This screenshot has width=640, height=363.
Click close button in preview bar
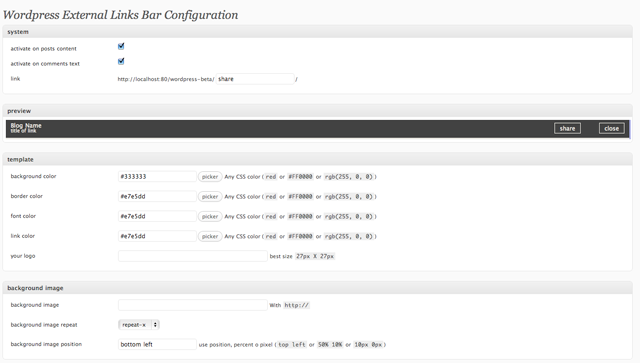[611, 128]
